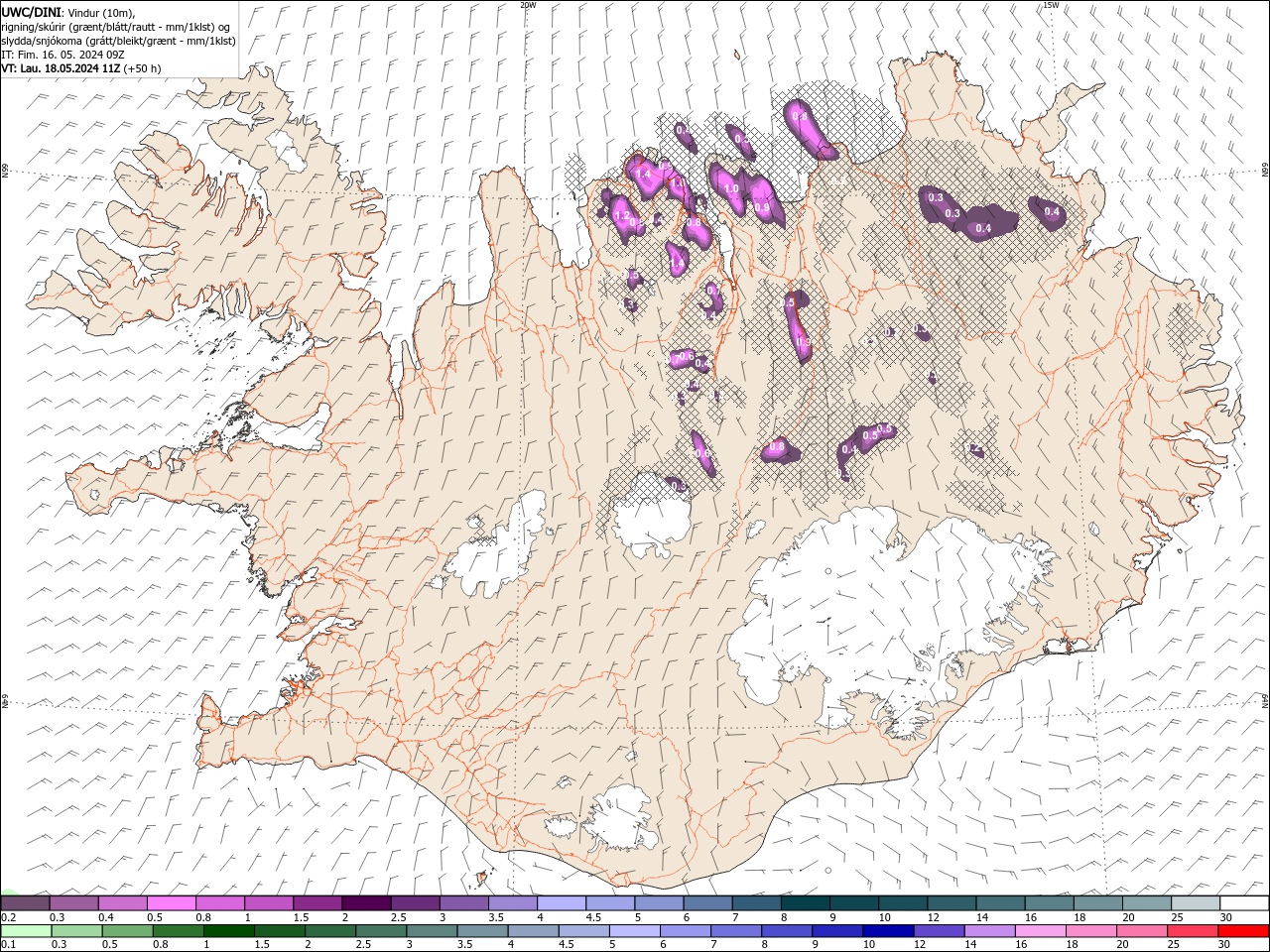The width and height of the screenshot is (1270, 952).
Task: Click the '2.5' label in the bottom legend row
Action: tap(362, 945)
